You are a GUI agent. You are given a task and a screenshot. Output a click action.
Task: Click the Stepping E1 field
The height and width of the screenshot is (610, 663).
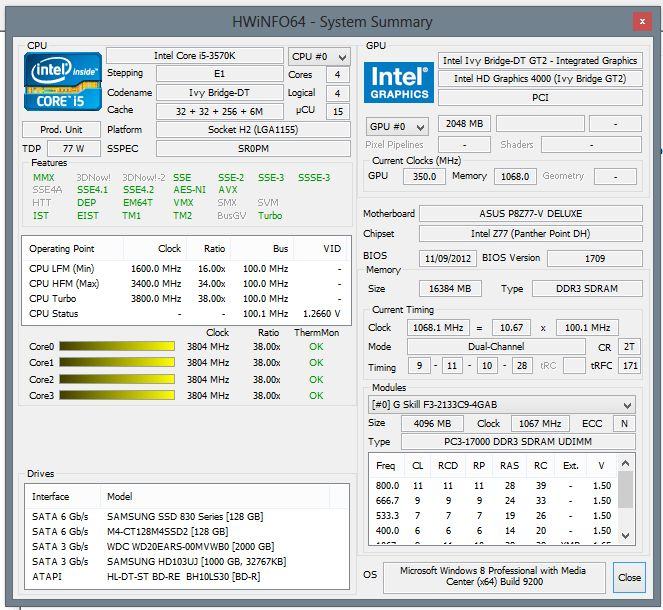[219, 74]
